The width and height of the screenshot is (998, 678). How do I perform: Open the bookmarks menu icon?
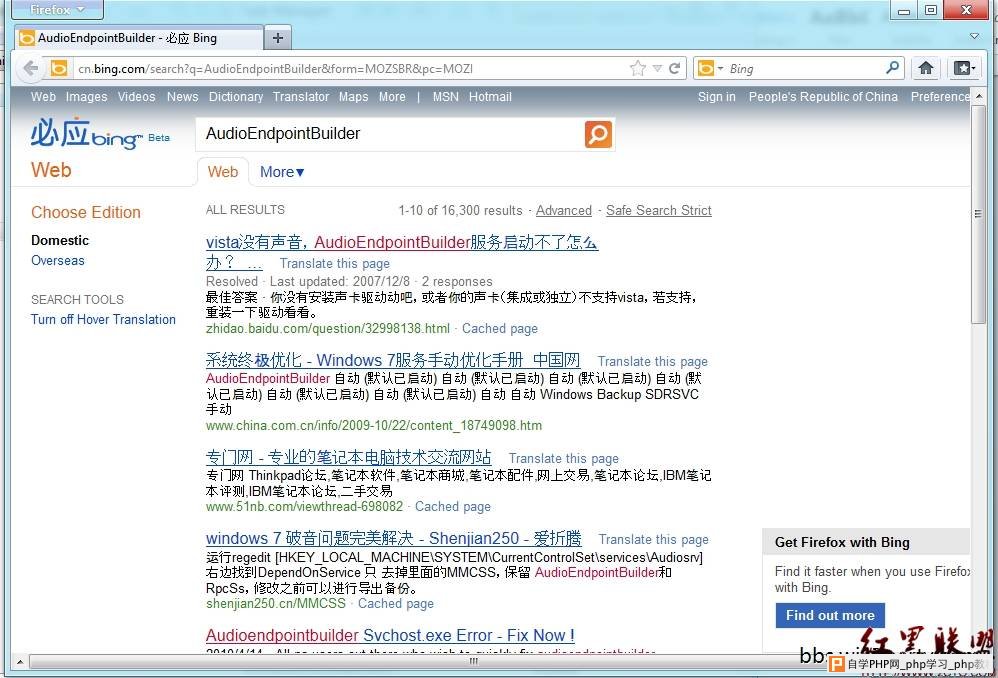tap(963, 68)
